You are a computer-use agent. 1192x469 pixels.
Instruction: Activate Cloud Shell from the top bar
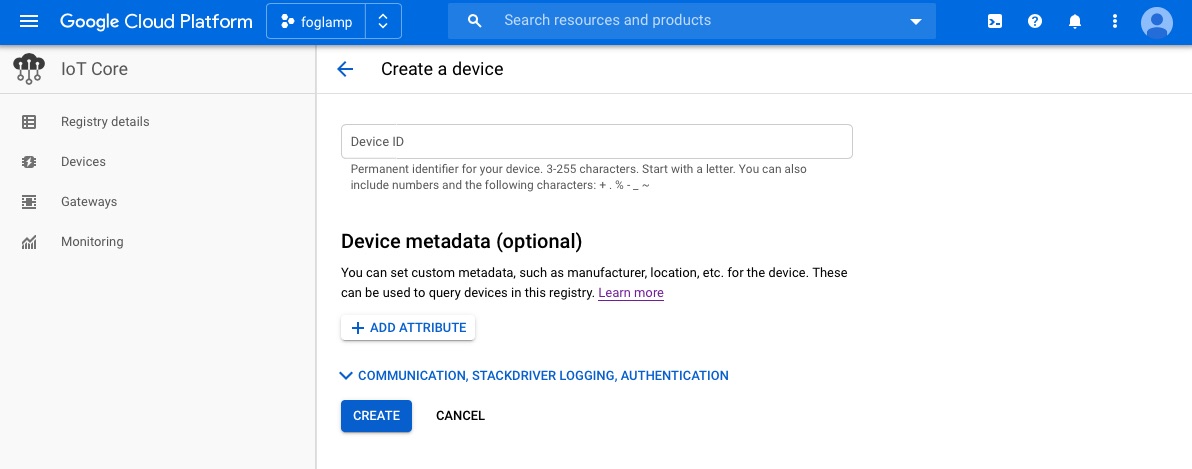[x=994, y=21]
